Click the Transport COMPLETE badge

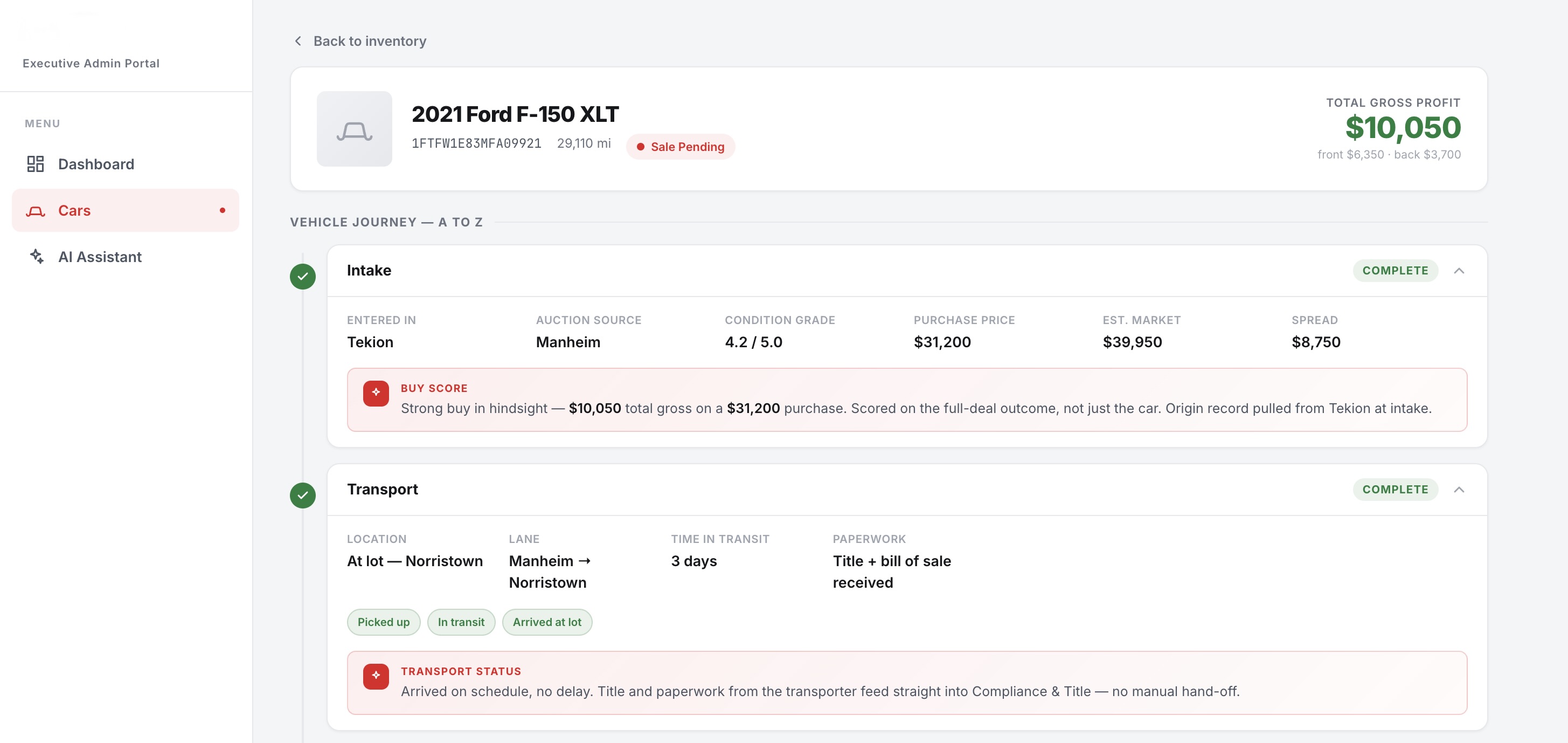pyautogui.click(x=1394, y=490)
